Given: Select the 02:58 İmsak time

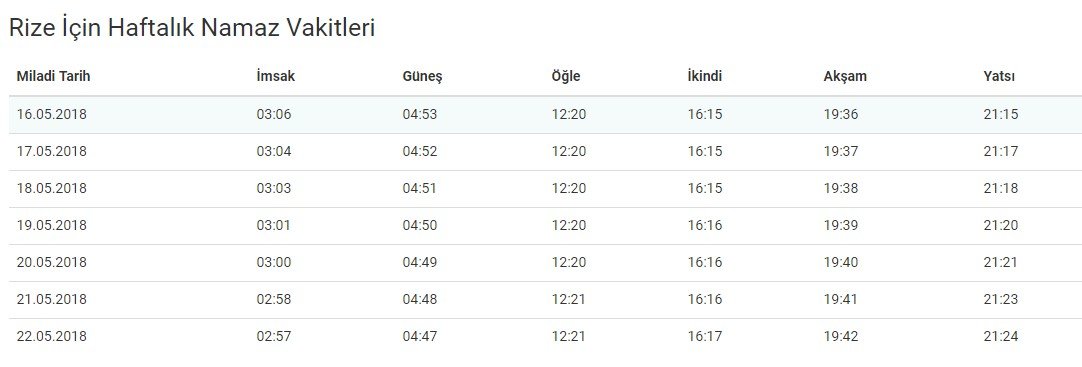Looking at the screenshot, I should click(274, 300).
